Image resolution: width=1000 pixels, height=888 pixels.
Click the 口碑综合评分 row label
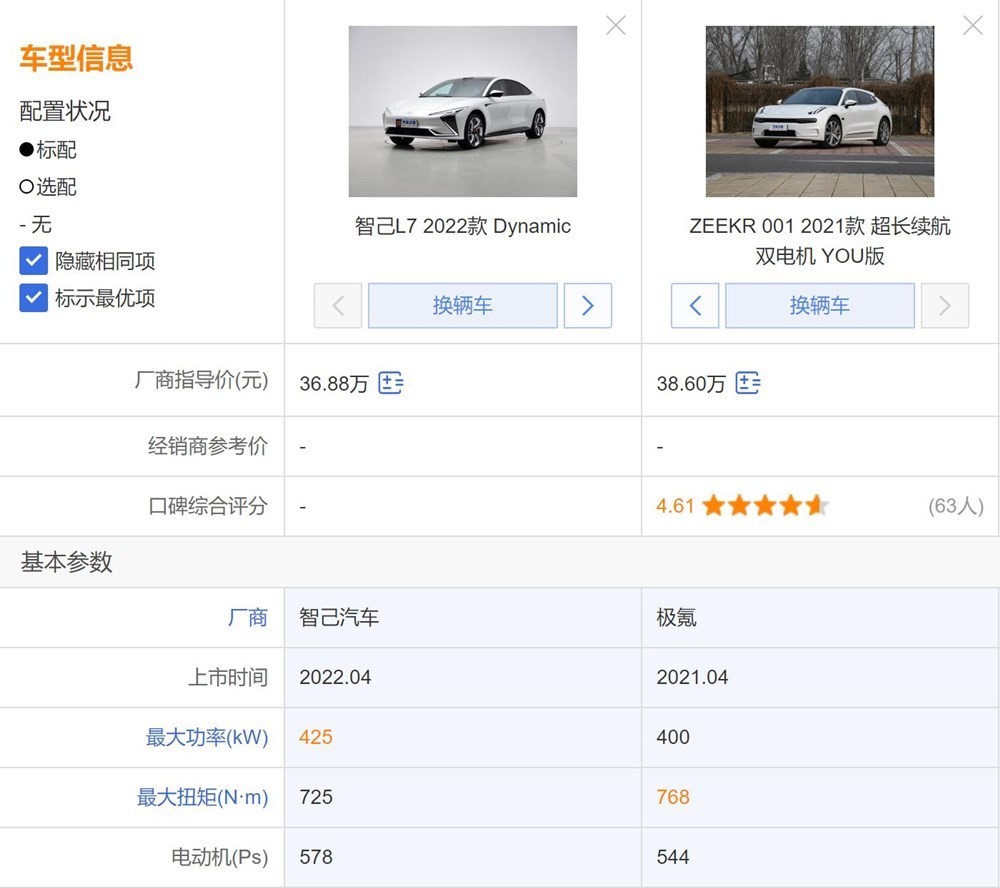208,506
